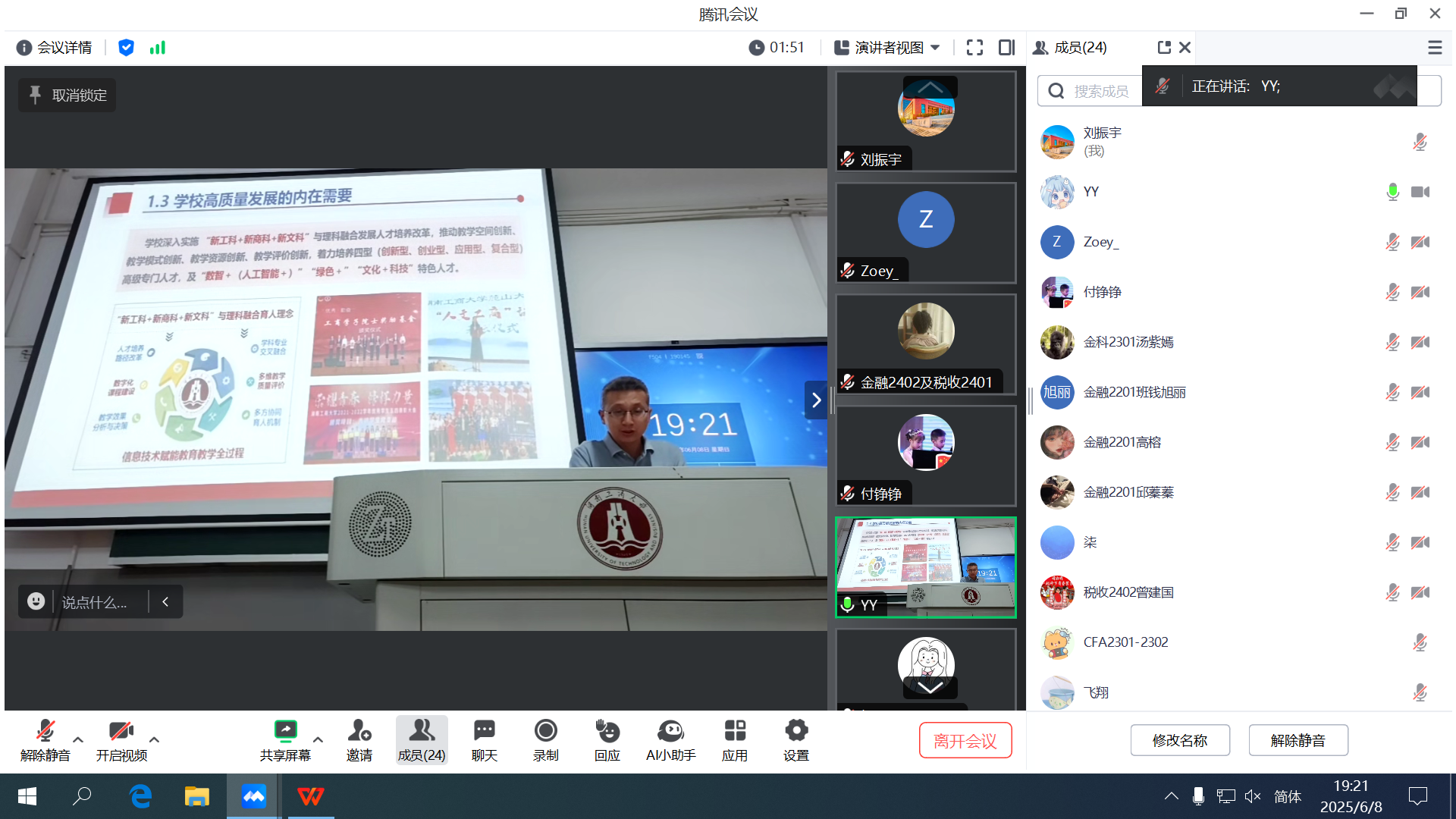Click the 共享屏幕 share screen icon
The image size is (1456, 819).
tap(285, 732)
